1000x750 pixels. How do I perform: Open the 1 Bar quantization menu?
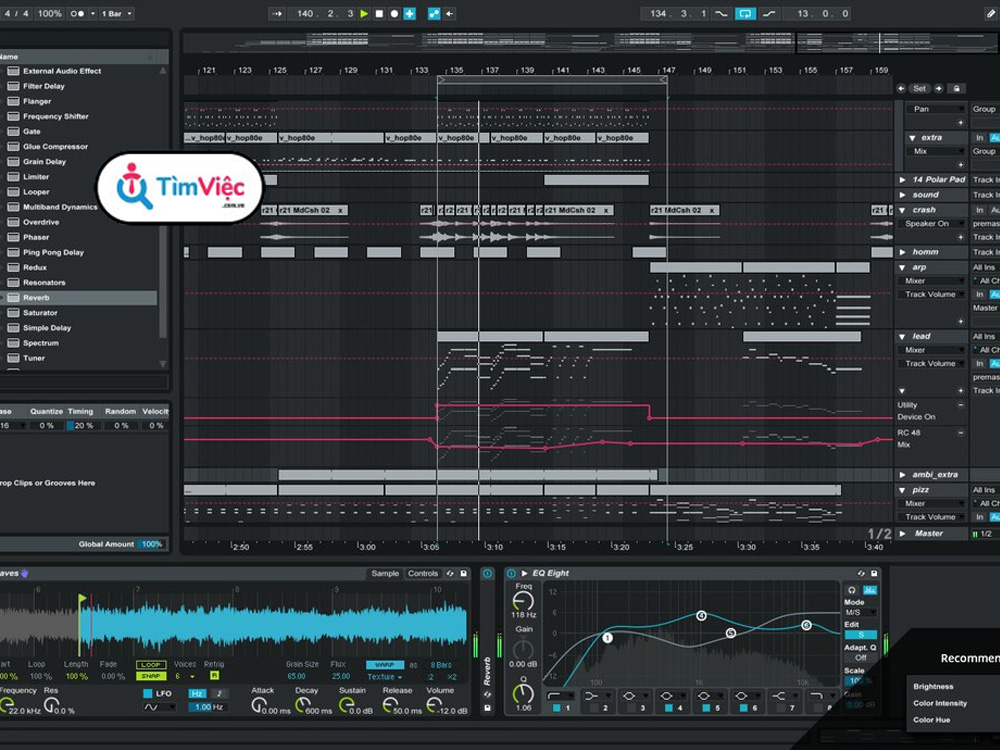(x=117, y=13)
